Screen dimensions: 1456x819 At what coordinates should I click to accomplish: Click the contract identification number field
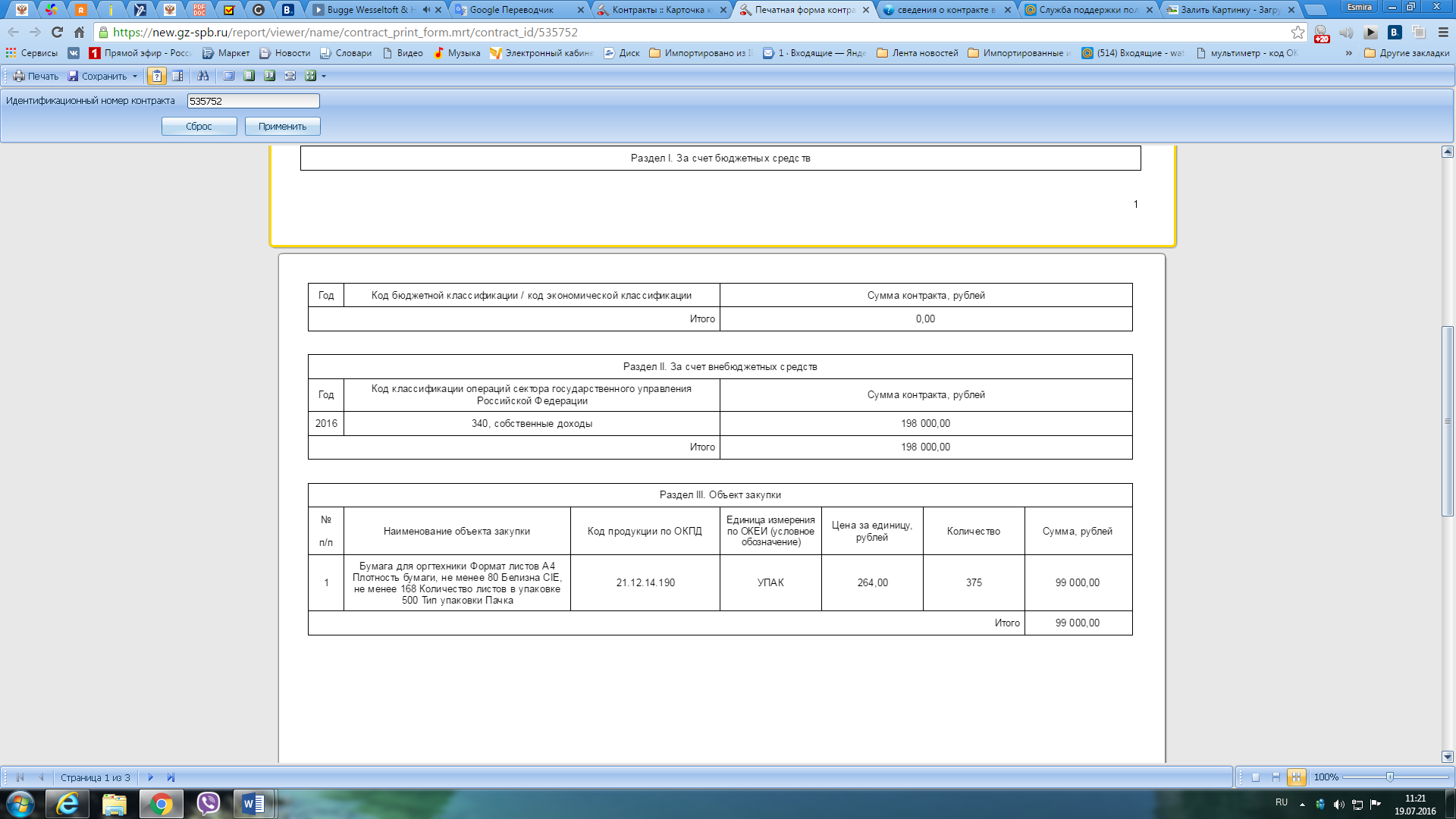coord(253,101)
